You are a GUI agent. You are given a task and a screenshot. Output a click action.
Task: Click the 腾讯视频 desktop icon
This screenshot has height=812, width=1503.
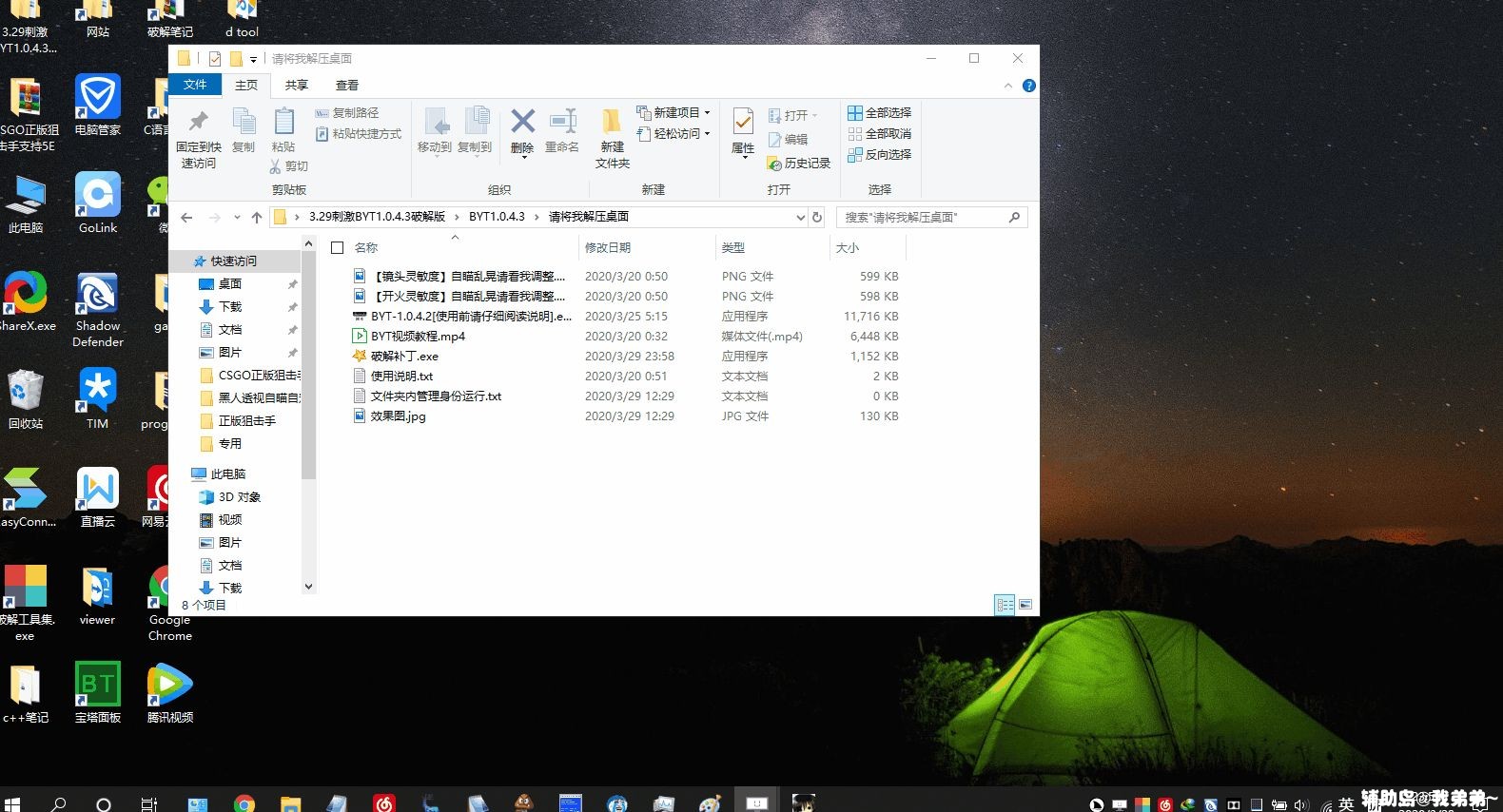pyautogui.click(x=170, y=693)
